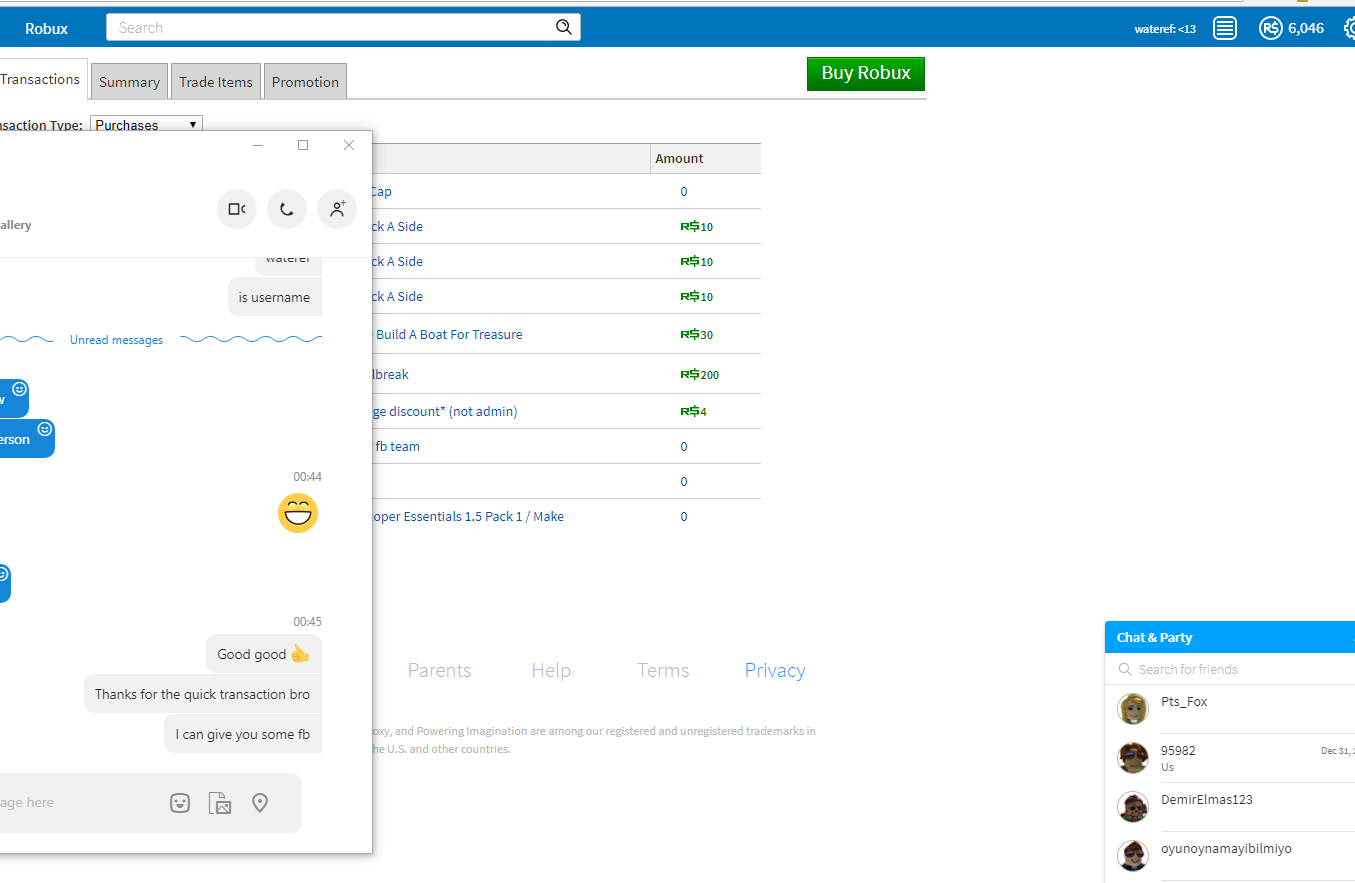Click the Robux currency icon in header

point(1270,28)
